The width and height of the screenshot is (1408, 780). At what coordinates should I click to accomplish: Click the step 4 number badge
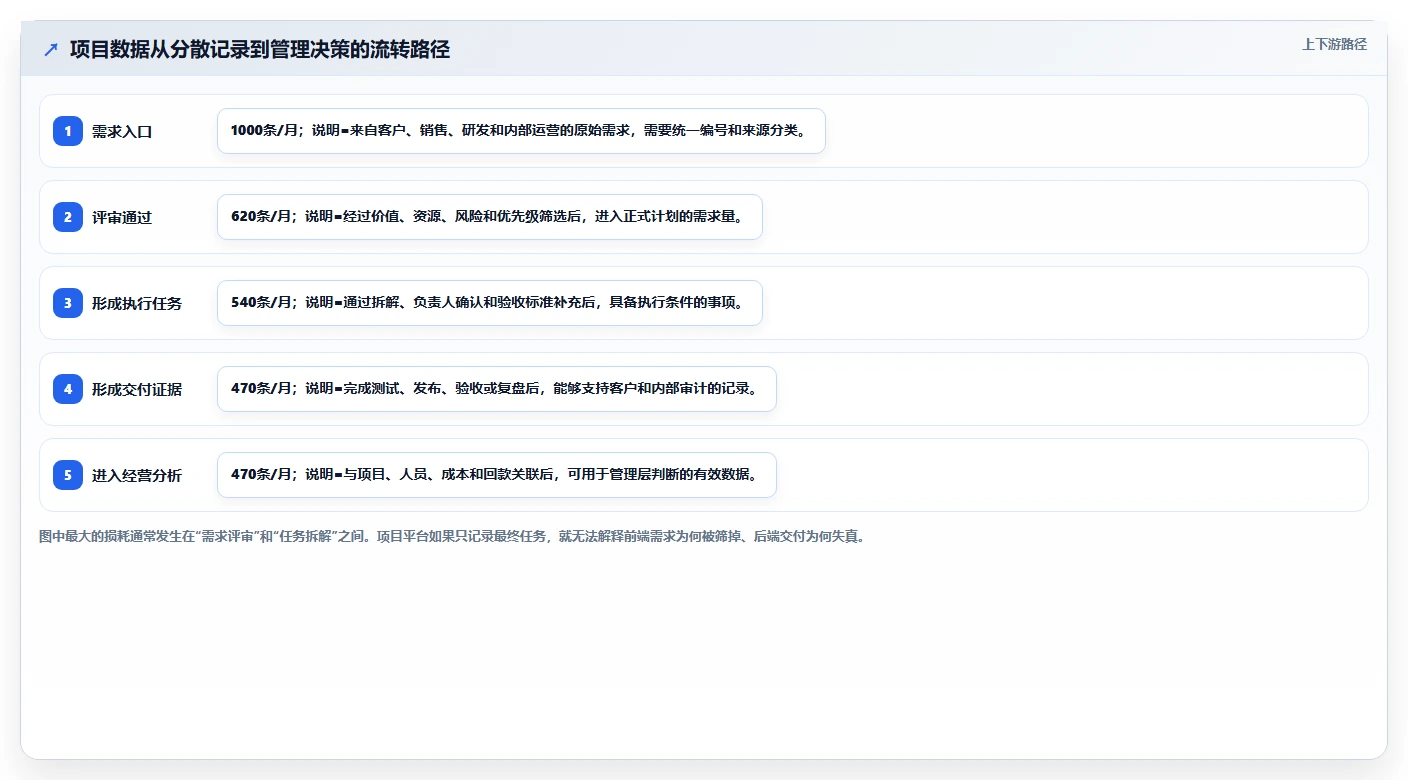coord(68,389)
